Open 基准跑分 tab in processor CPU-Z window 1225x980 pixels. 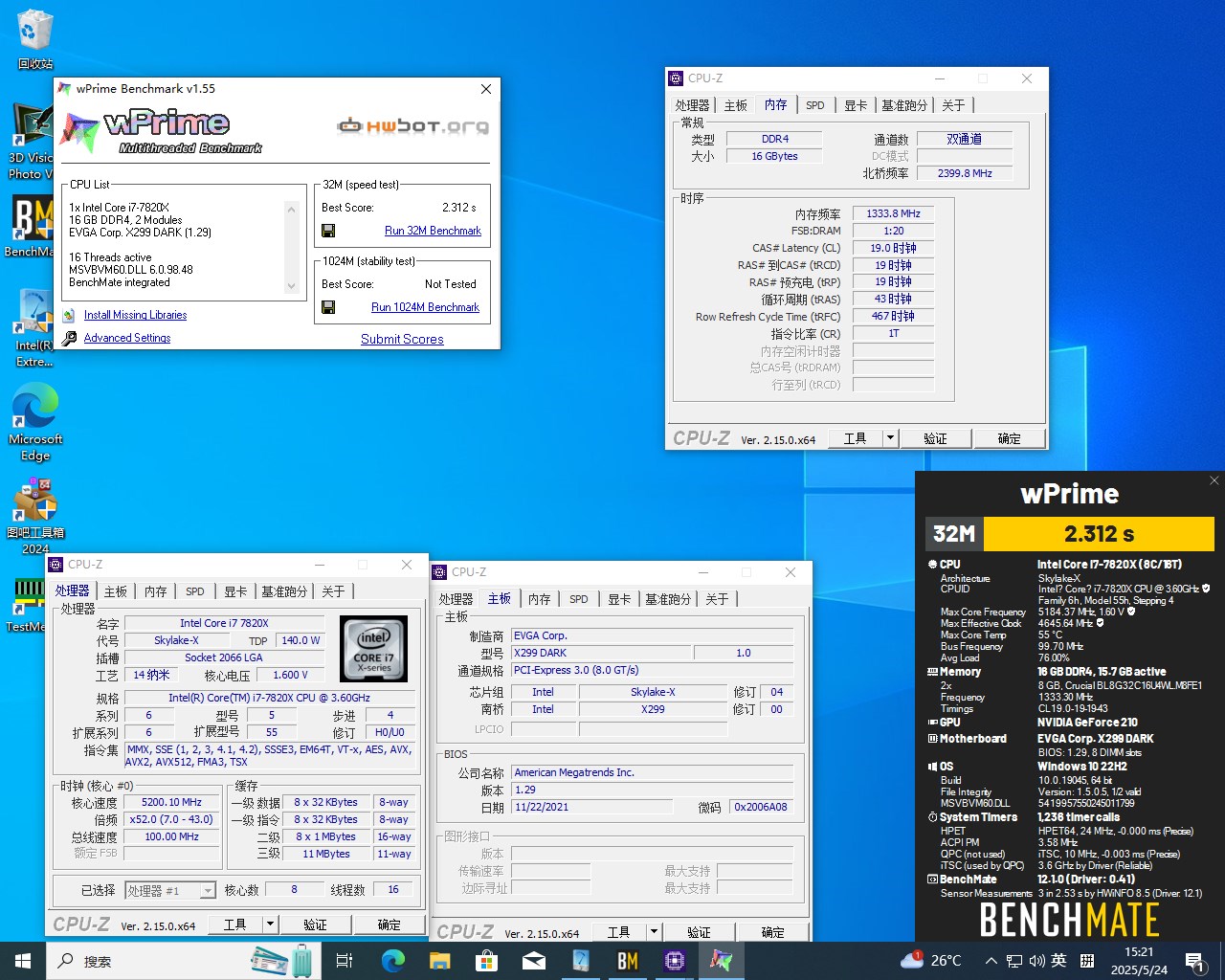click(x=284, y=591)
